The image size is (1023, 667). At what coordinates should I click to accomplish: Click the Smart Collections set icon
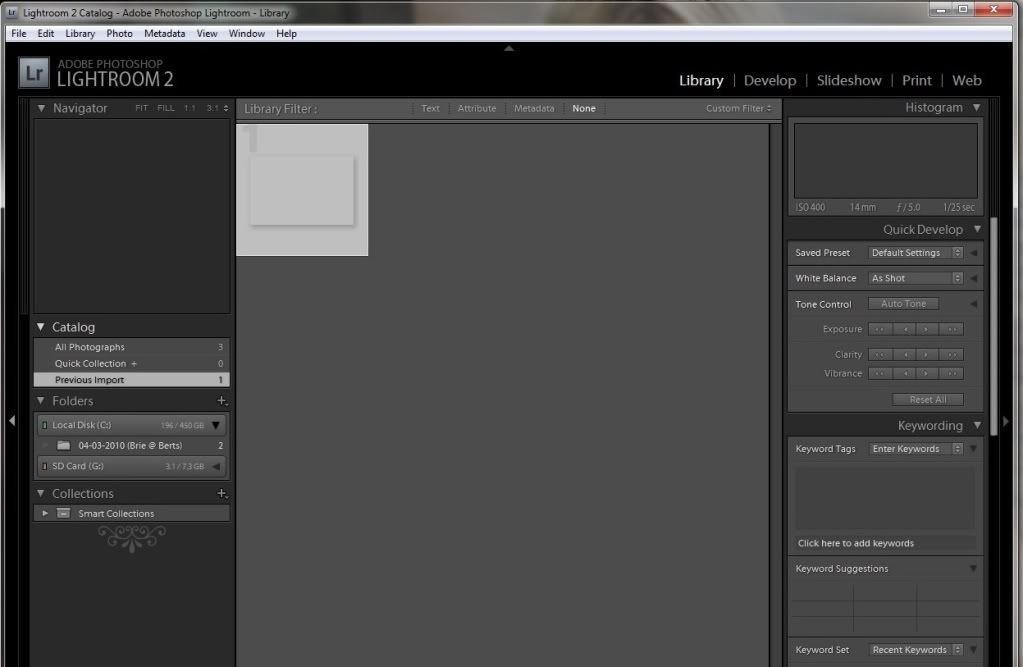63,513
